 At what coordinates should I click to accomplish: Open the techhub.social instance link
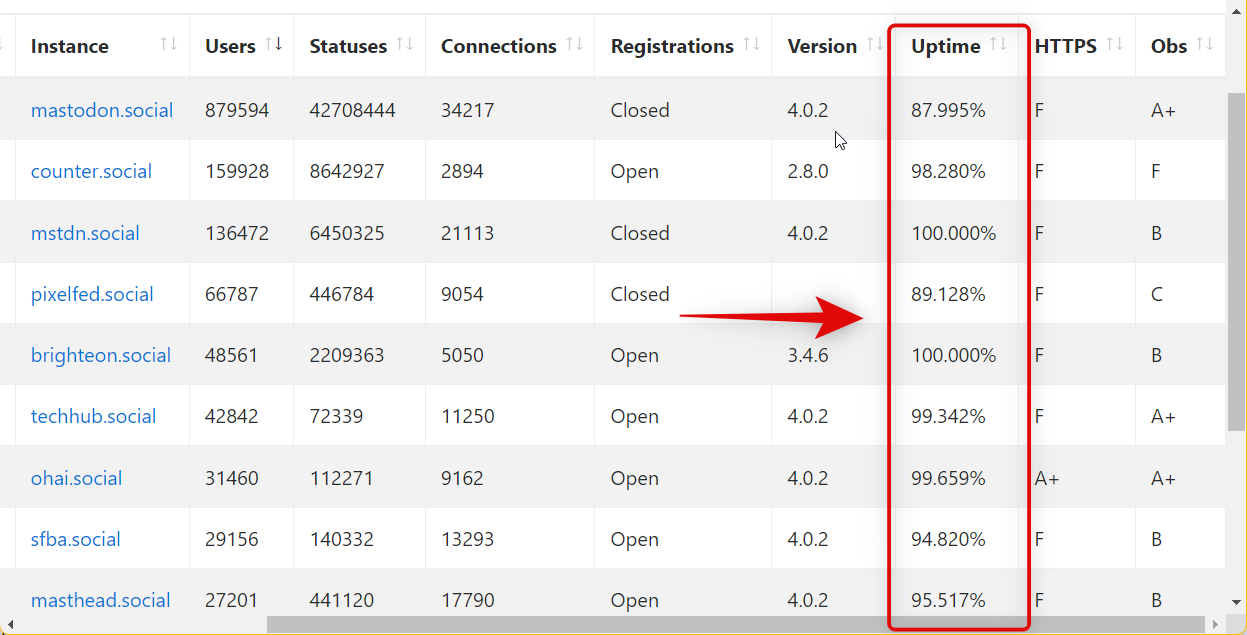[x=94, y=416]
